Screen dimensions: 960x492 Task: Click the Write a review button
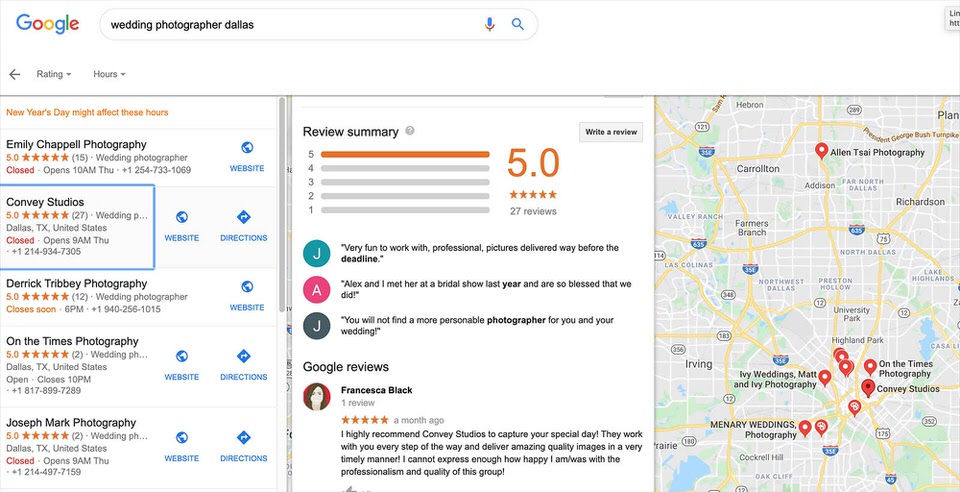click(611, 132)
